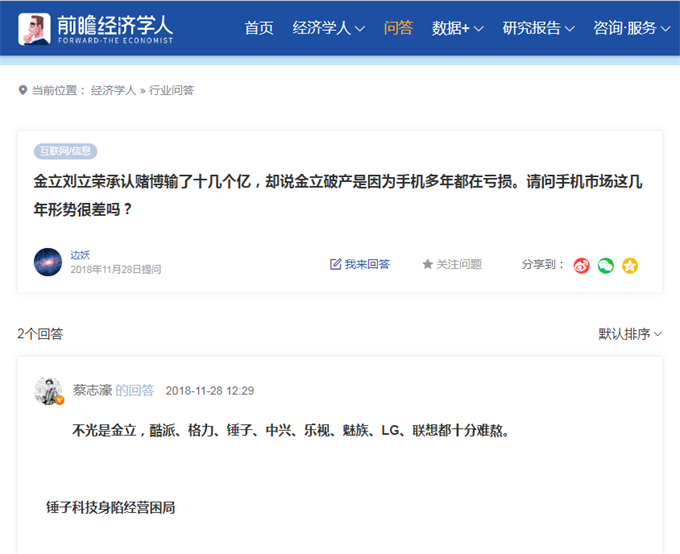The image size is (680, 554).
Task: Share question to WeChat
Action: 606,266
